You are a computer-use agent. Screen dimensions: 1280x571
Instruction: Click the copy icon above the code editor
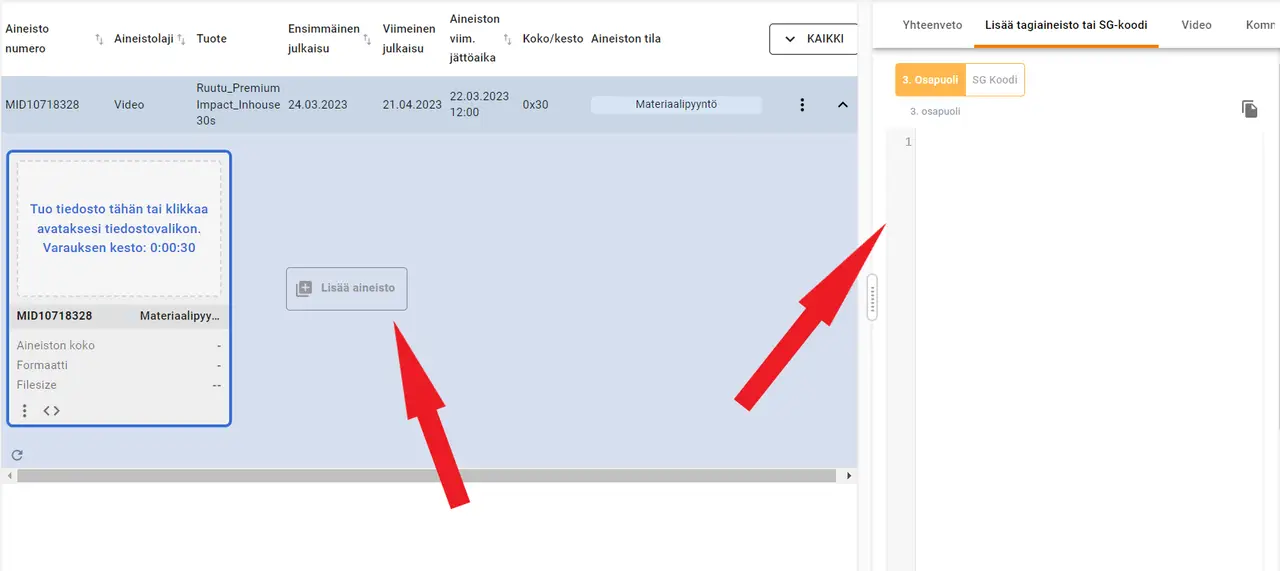coord(1249,109)
